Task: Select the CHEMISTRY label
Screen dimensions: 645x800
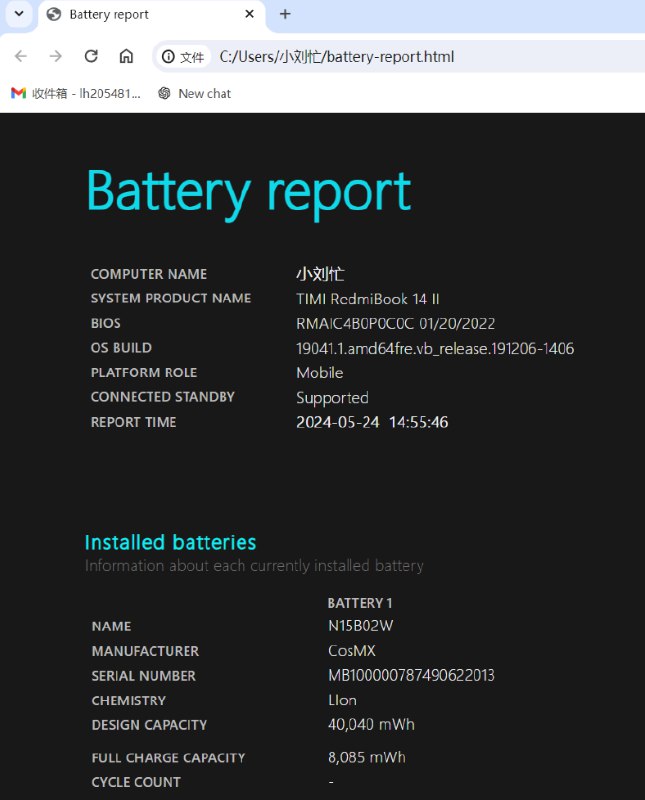Action: (x=129, y=701)
